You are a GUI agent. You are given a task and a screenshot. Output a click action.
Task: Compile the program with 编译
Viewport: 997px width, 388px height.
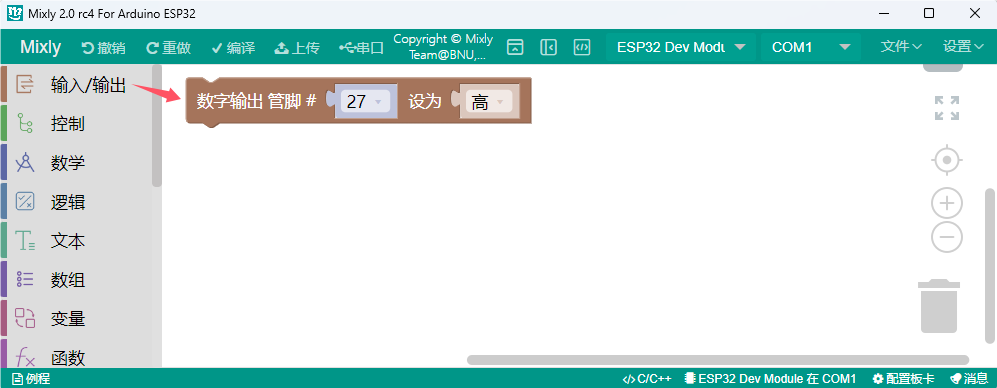[233, 48]
